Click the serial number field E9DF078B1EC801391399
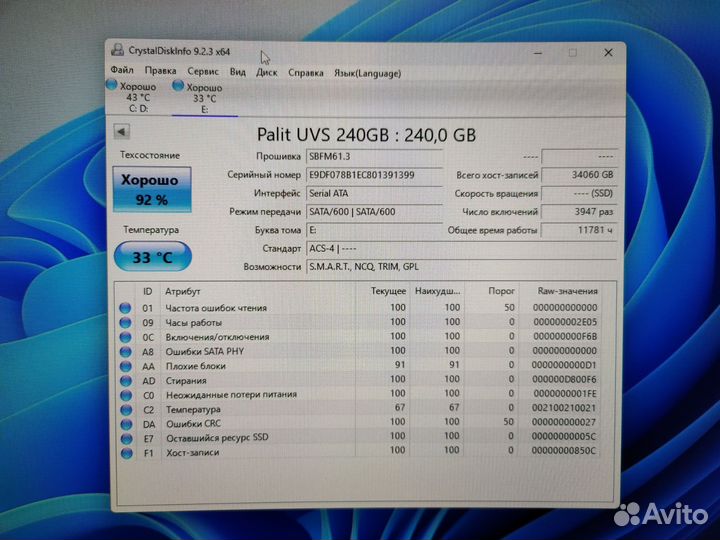 coord(374,175)
